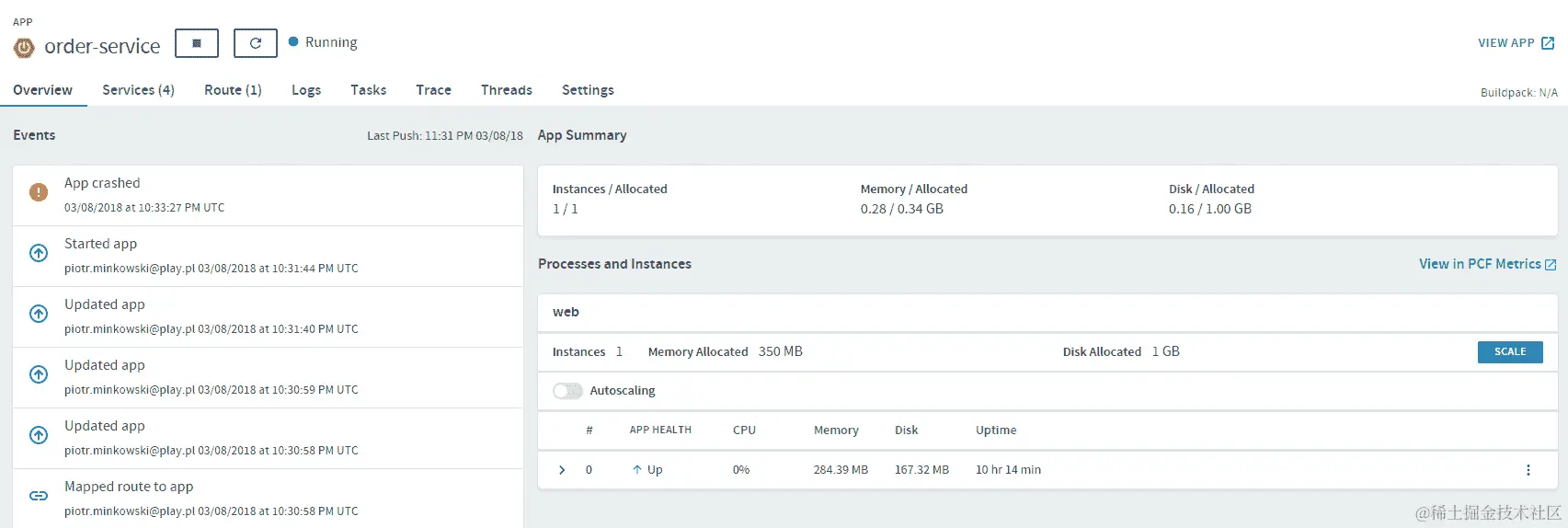Image resolution: width=1568 pixels, height=528 pixels.
Task: Click the App crashed warning icon
Action: click(39, 192)
